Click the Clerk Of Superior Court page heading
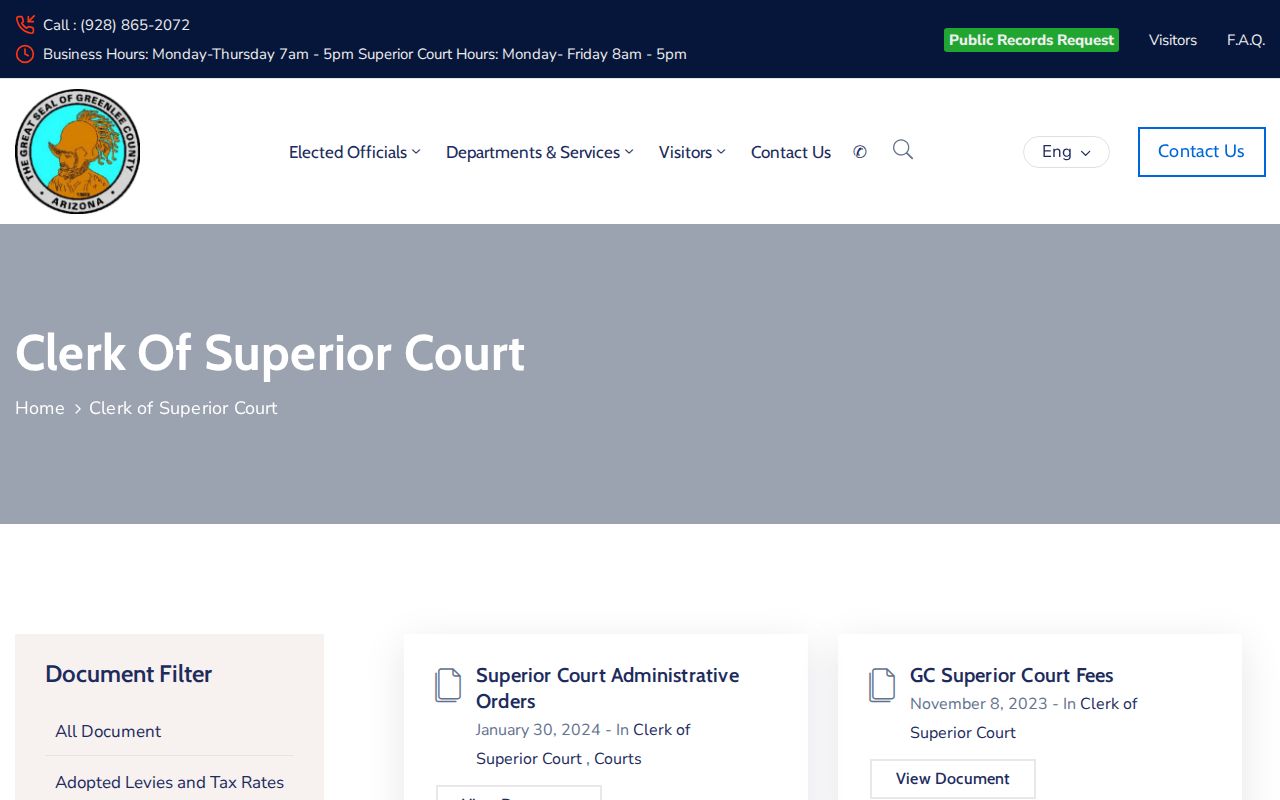The height and width of the screenshot is (800, 1280). (x=270, y=353)
